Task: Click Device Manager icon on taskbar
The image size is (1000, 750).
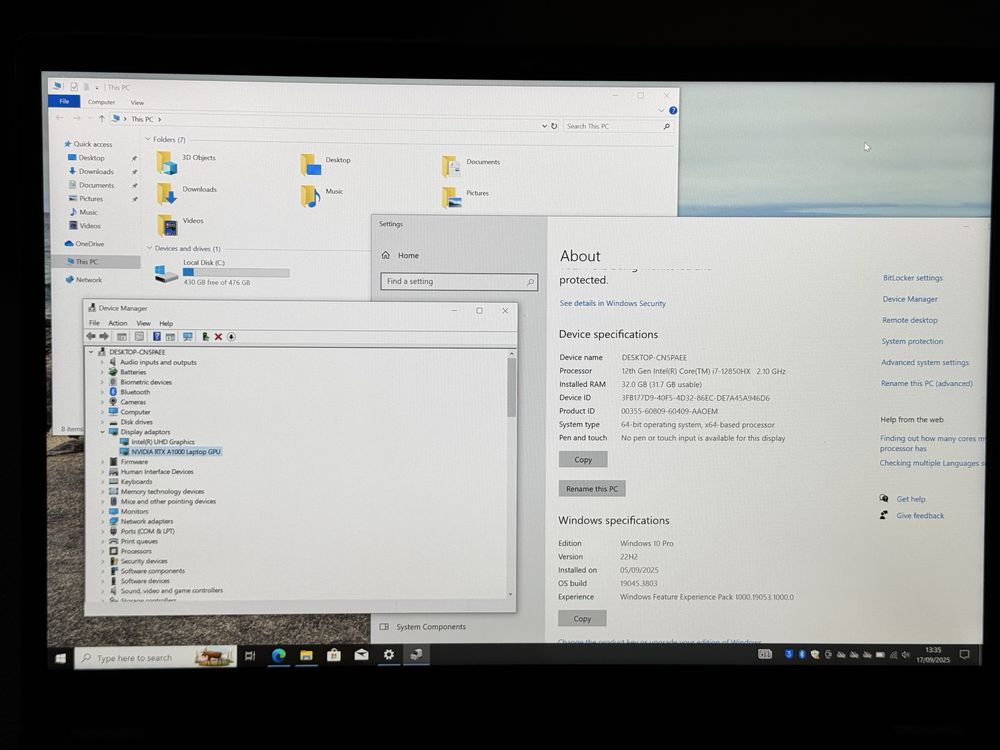Action: 416,655
